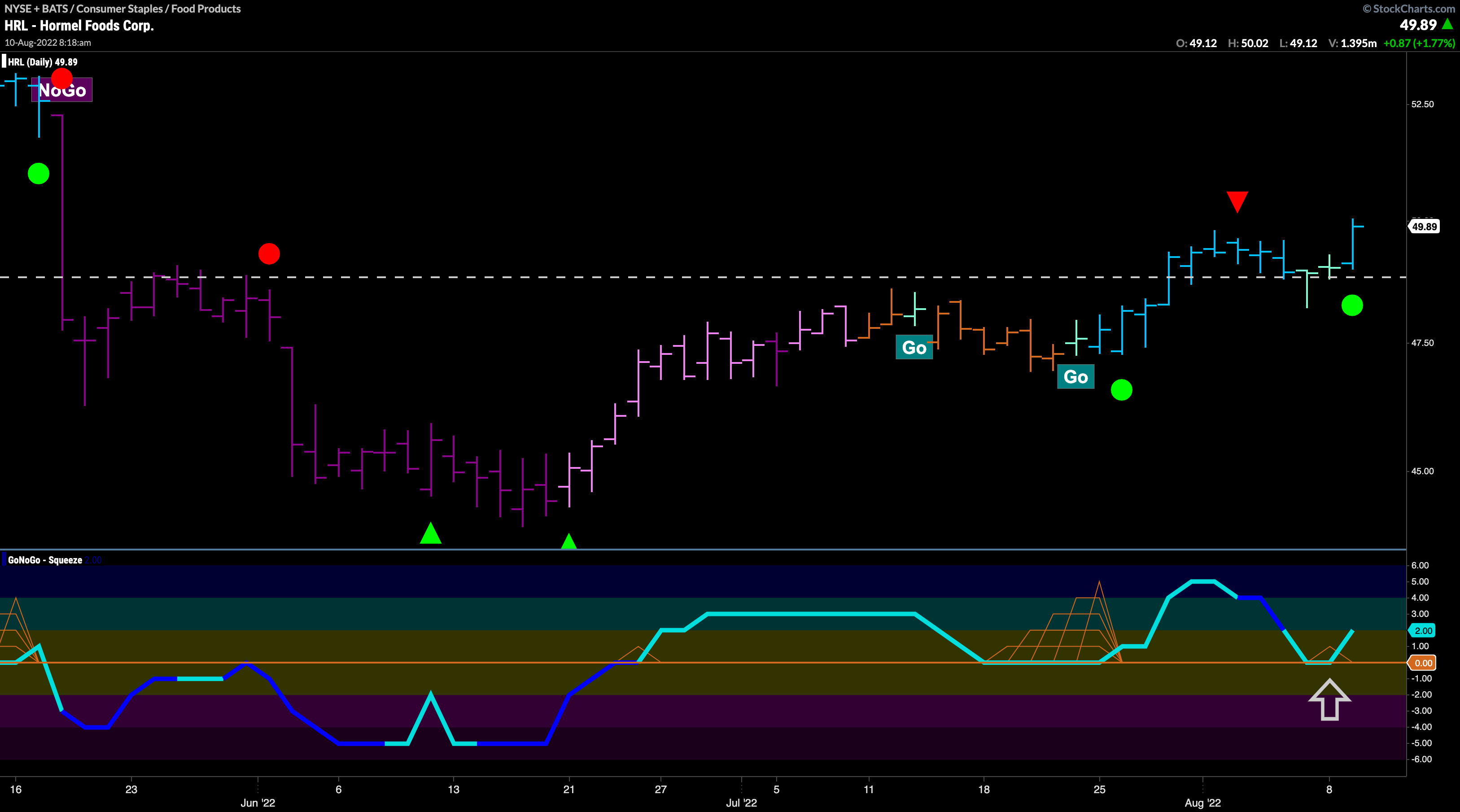The width and height of the screenshot is (1460, 812).
Task: Click the 49.89 current price tag on axis
Action: (1423, 227)
